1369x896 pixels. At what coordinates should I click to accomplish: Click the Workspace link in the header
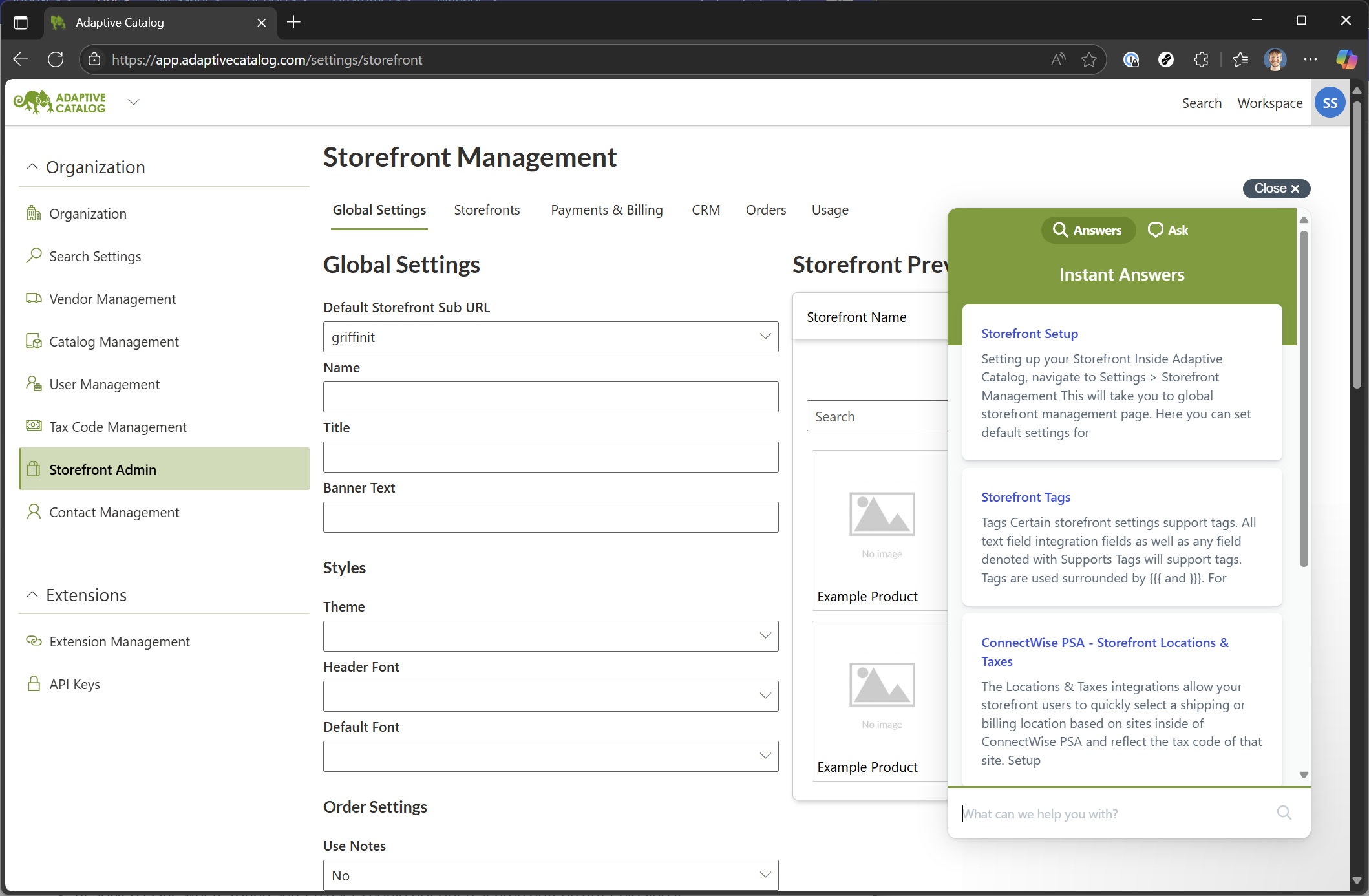pos(1269,103)
